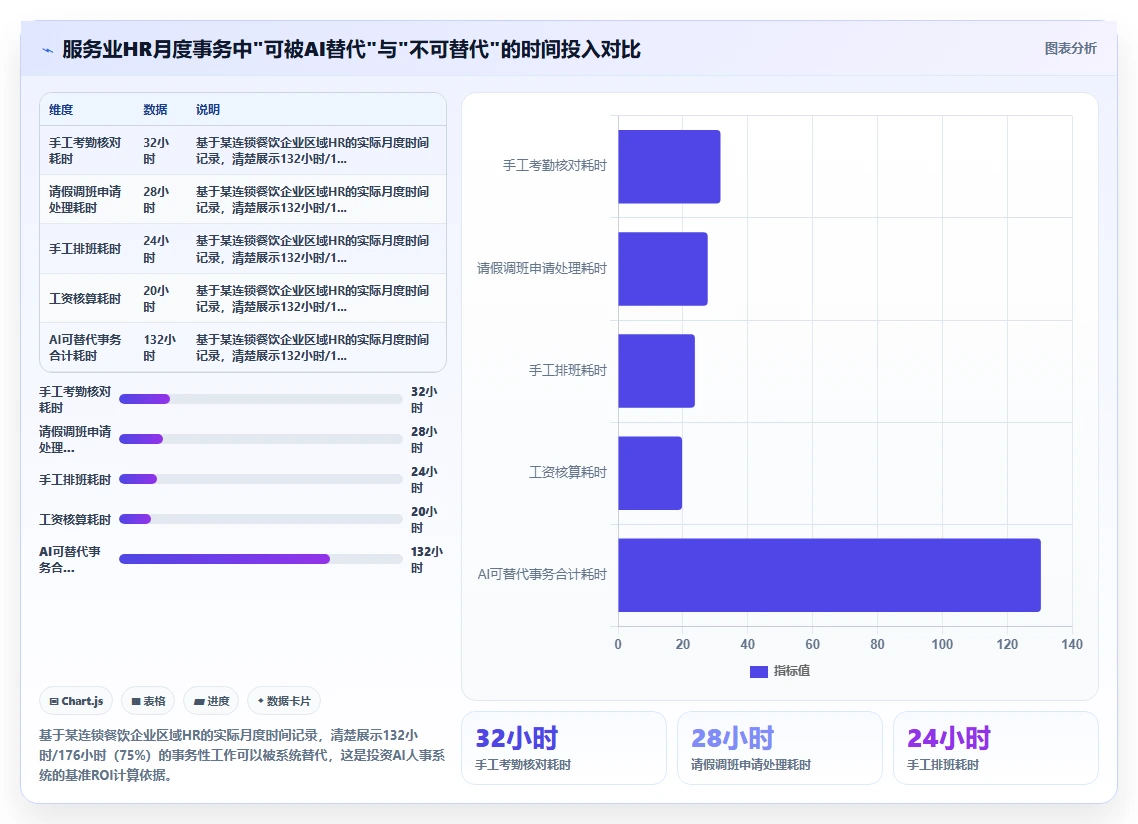Click the 请假调班申请处理 progress bar
This screenshot has height=824, width=1138.
pos(261,439)
